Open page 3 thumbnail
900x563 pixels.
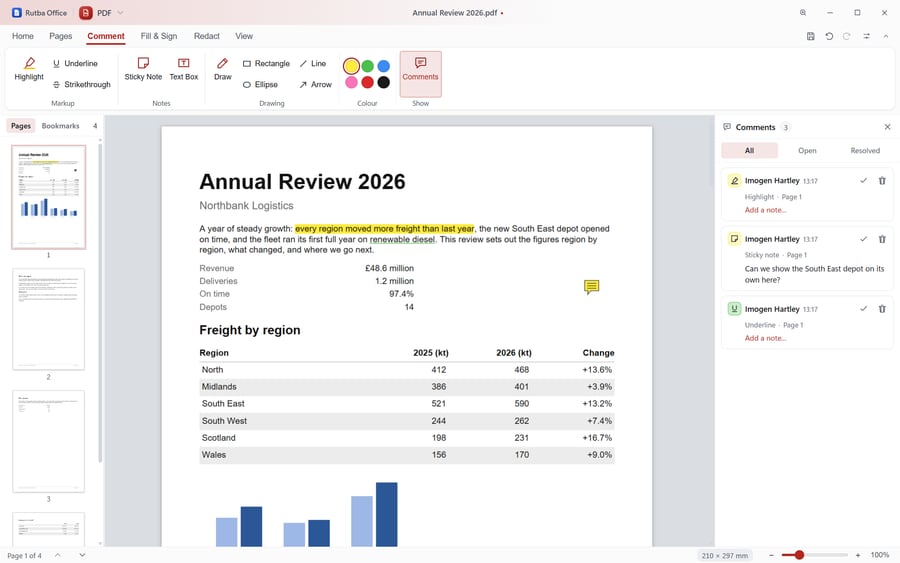49,441
